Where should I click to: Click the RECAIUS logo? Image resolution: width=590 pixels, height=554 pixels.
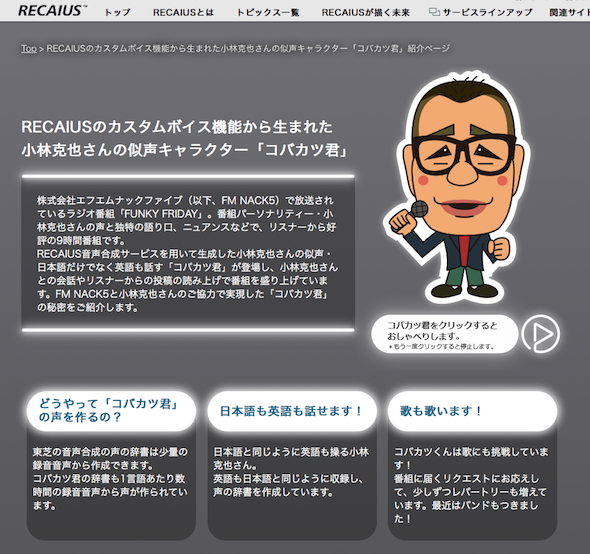pyautogui.click(x=51, y=10)
